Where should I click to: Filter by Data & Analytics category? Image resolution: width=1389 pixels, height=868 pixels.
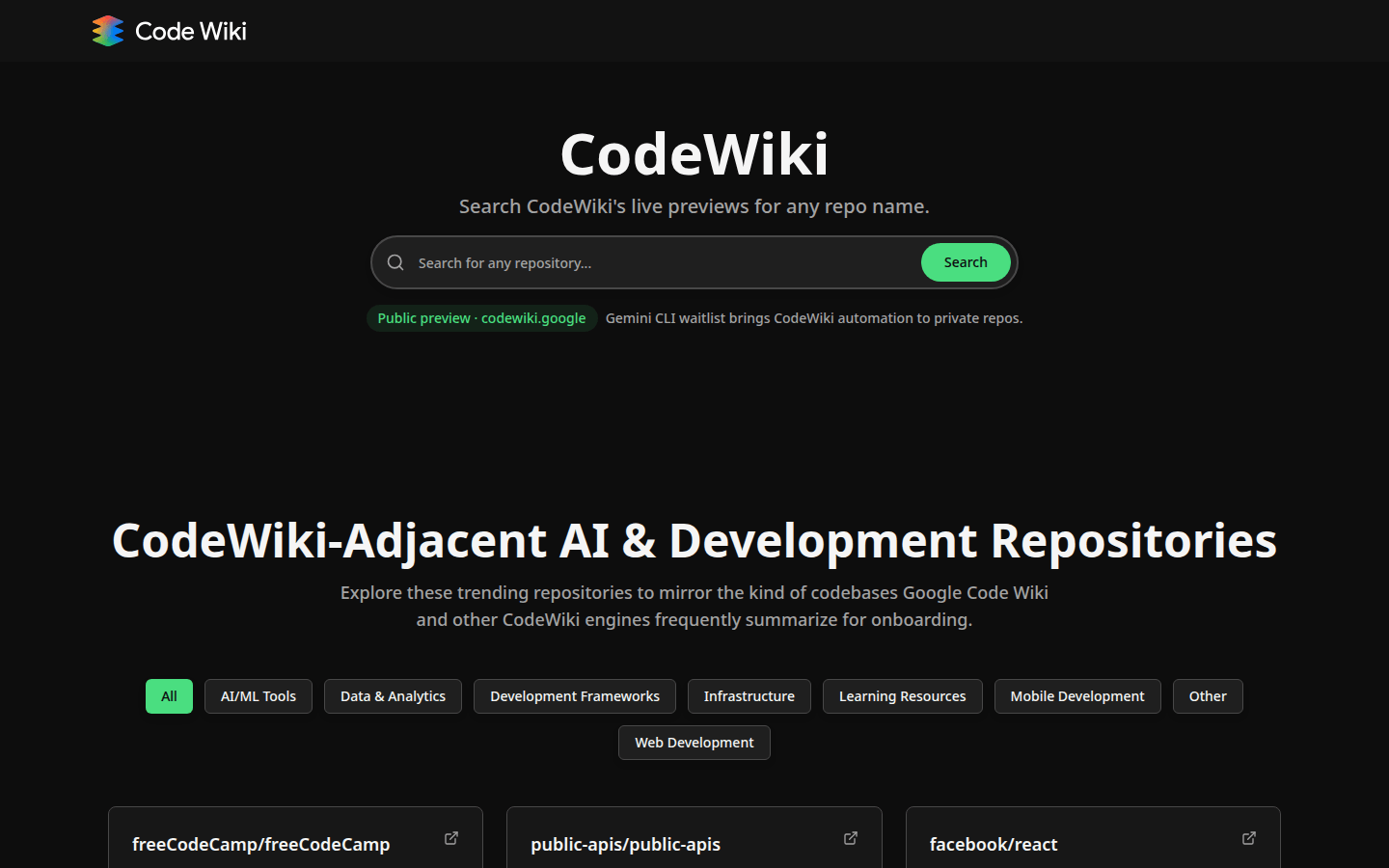click(x=393, y=696)
